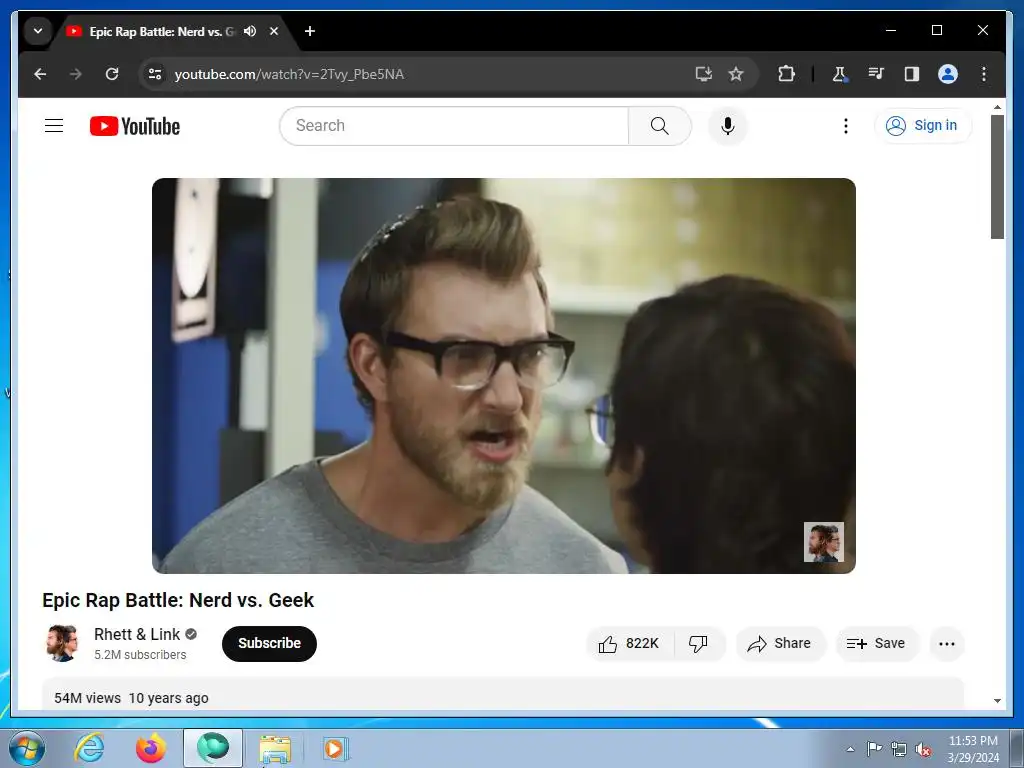Go back with the browser back arrow

tap(40, 74)
